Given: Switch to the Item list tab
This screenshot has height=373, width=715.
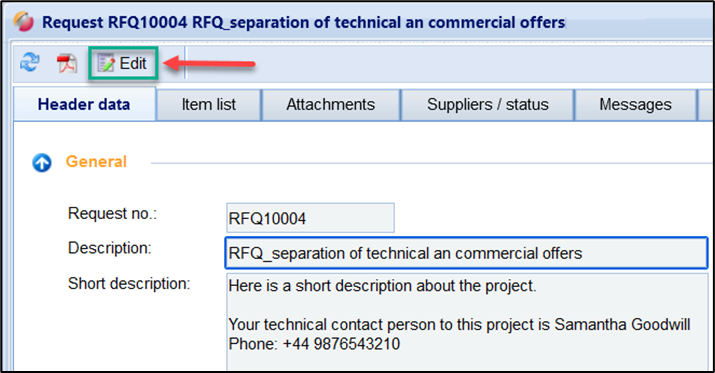Looking at the screenshot, I should (x=209, y=105).
